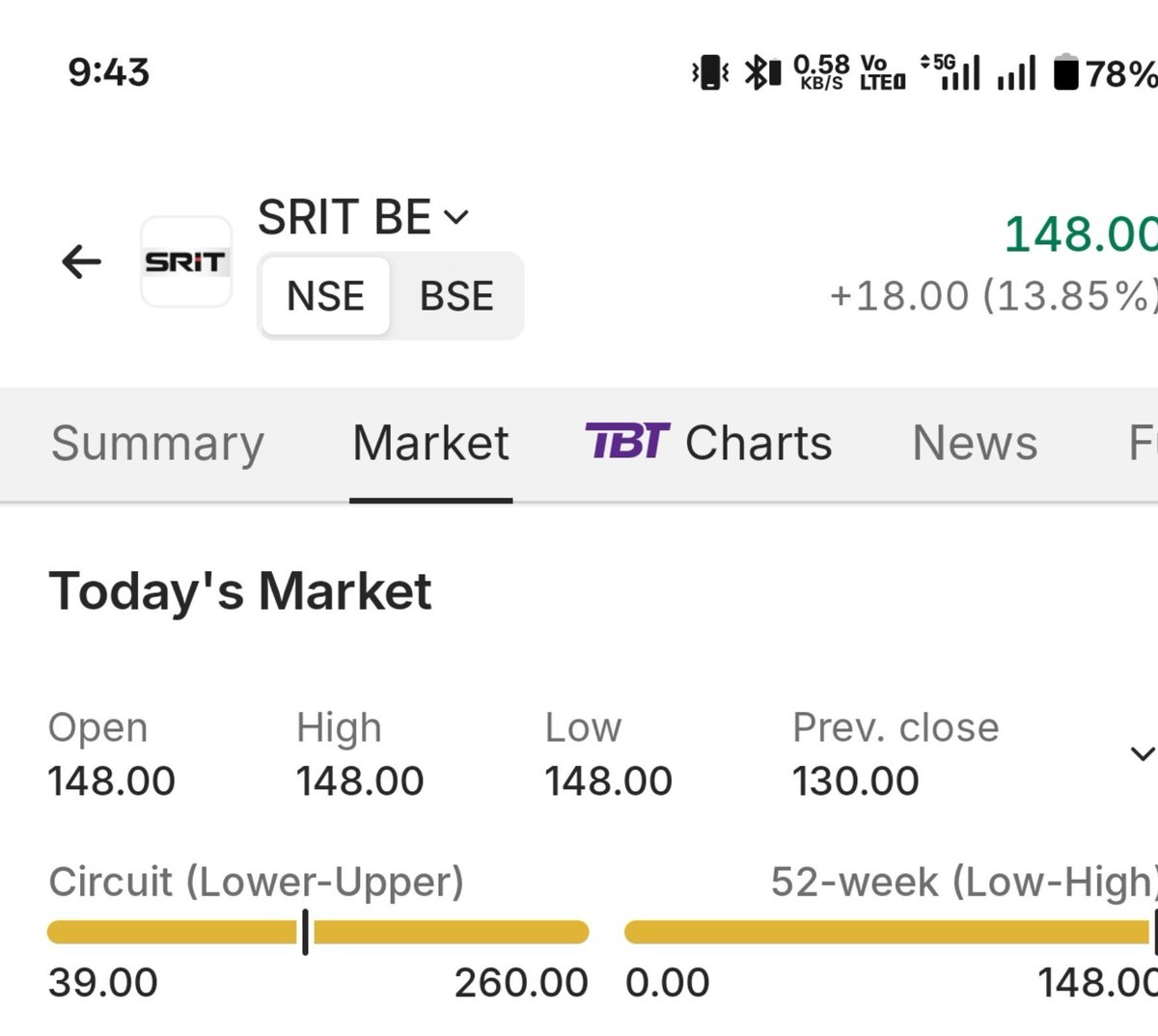The height and width of the screenshot is (1036, 1158).
Task: Tap the green 148.00 last price
Action: click(1081, 234)
